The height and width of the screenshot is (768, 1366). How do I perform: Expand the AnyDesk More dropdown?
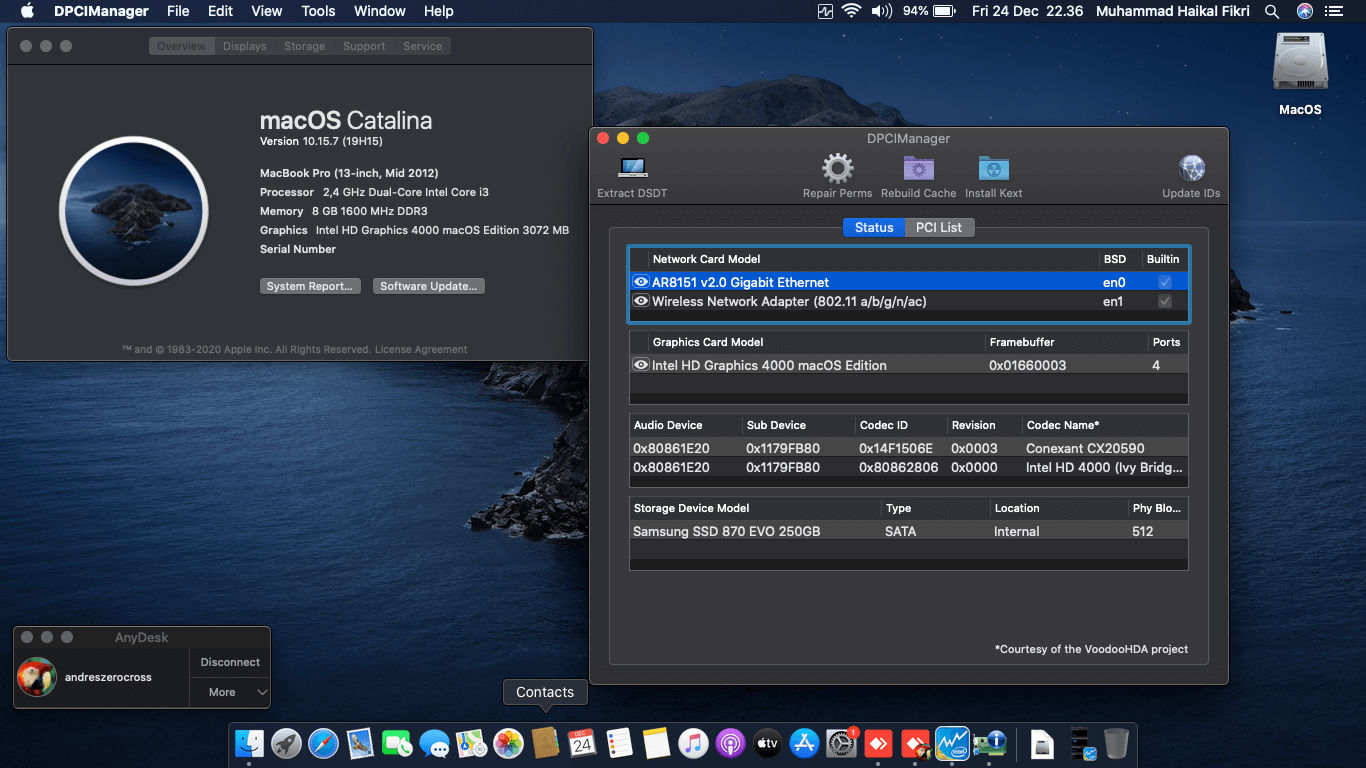[231, 692]
